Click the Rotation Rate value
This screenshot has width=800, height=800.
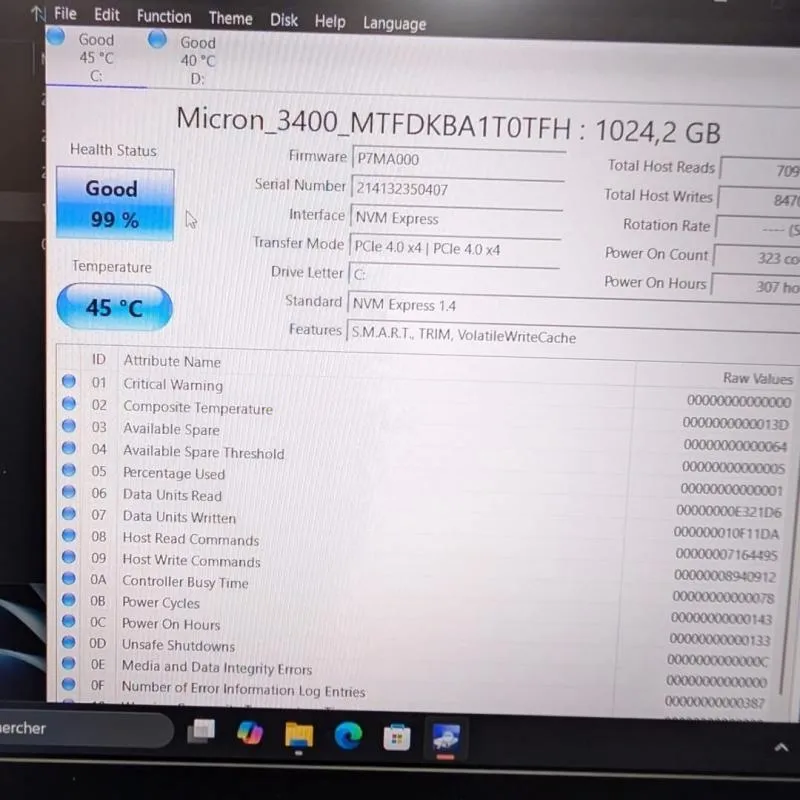(x=757, y=229)
